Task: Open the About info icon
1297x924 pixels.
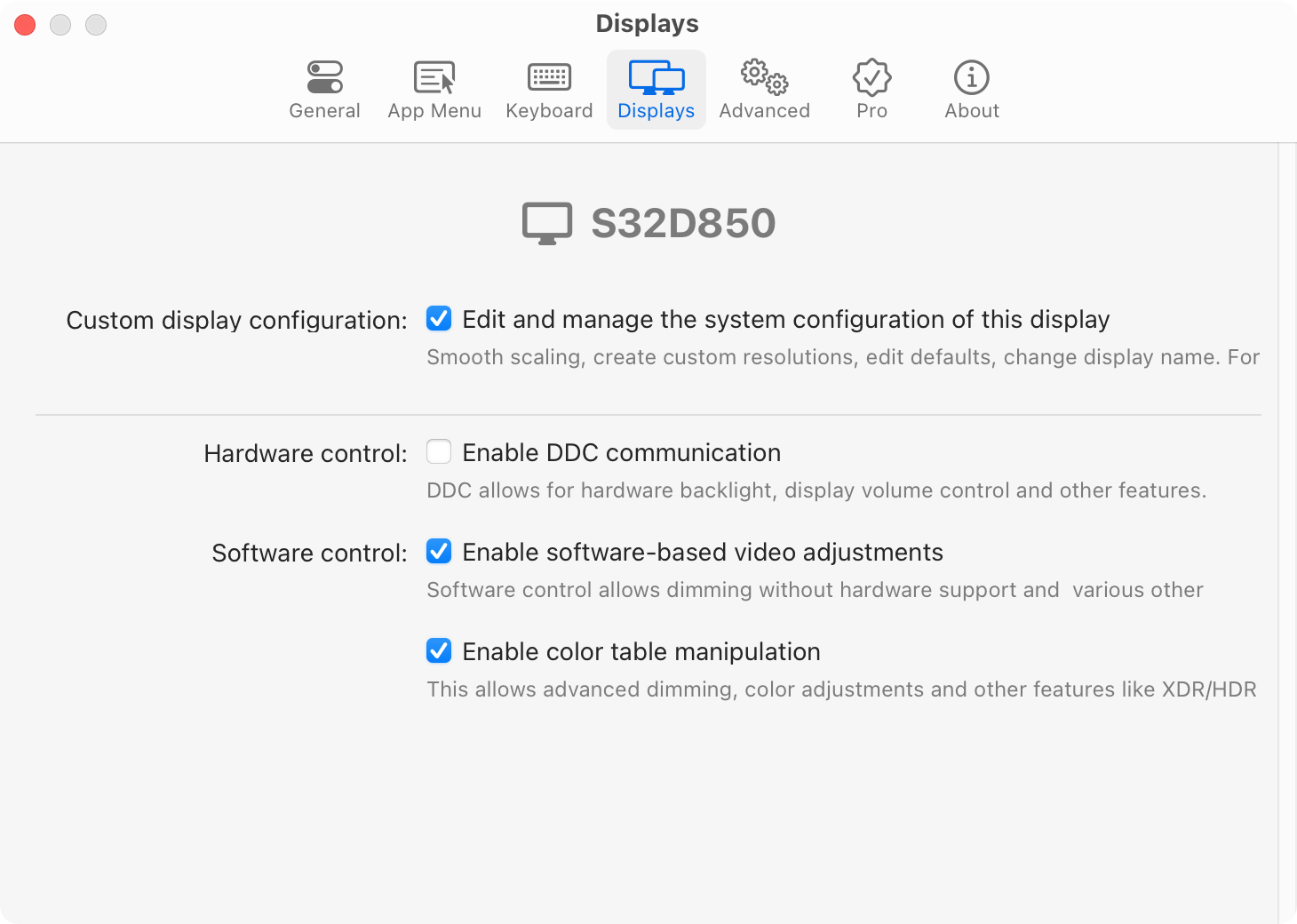Action: [971, 76]
